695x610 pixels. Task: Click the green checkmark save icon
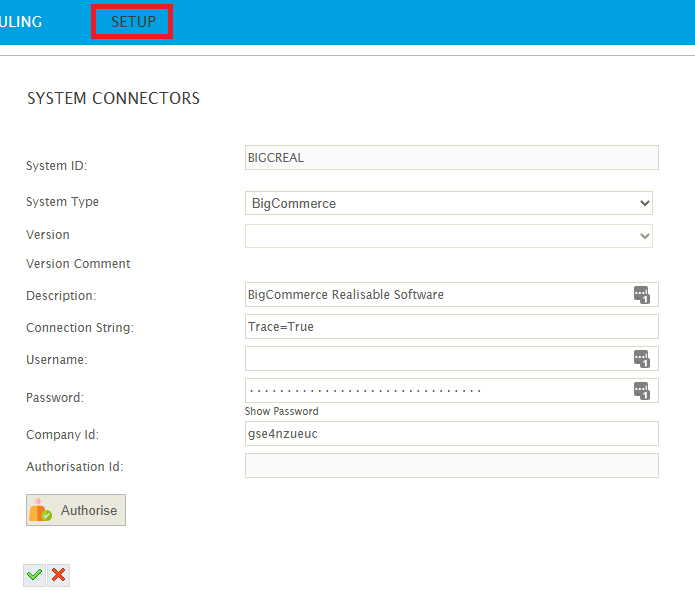pos(34,575)
